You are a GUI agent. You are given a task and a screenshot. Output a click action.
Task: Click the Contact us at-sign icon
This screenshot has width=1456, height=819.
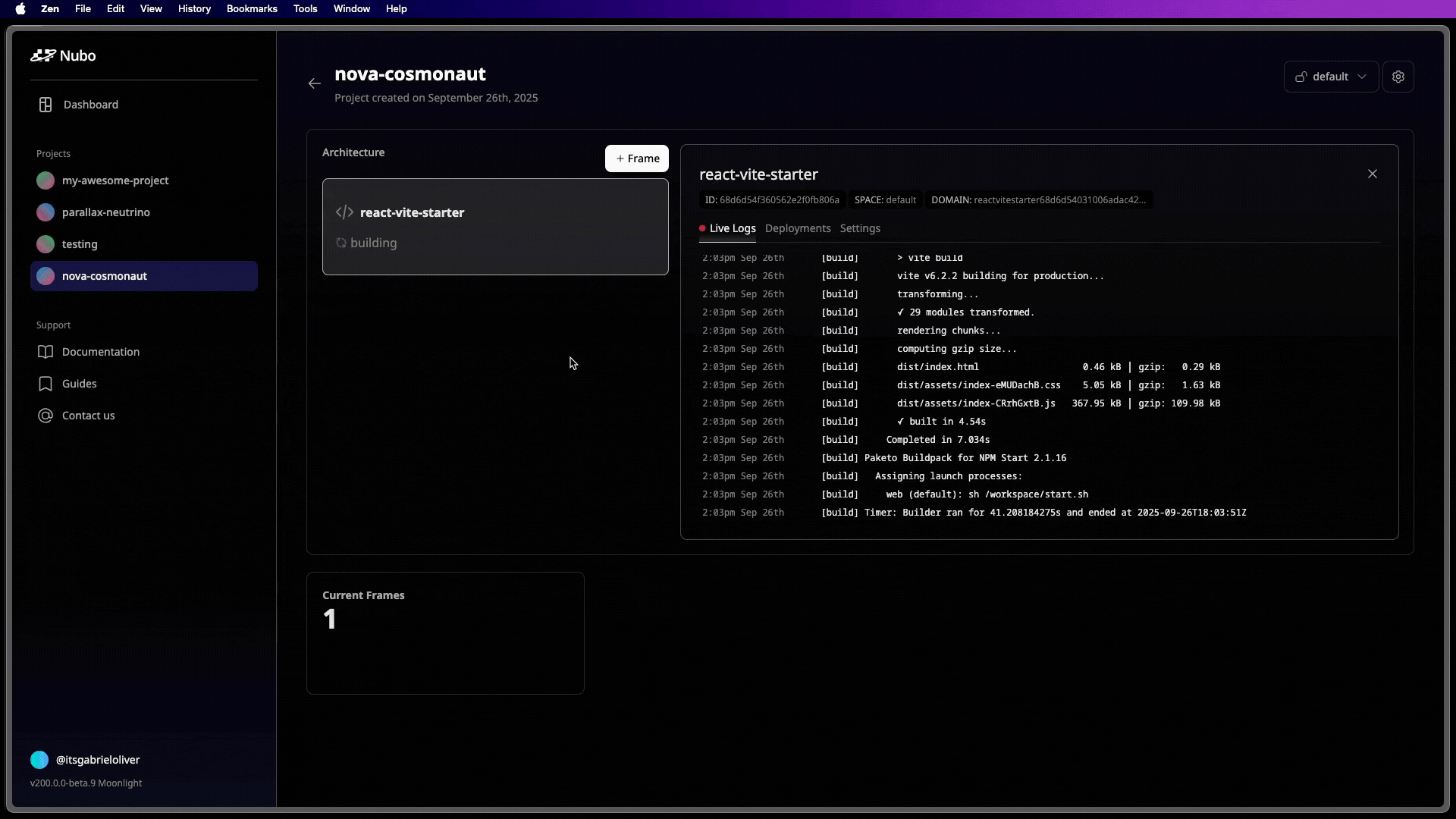[x=45, y=416]
